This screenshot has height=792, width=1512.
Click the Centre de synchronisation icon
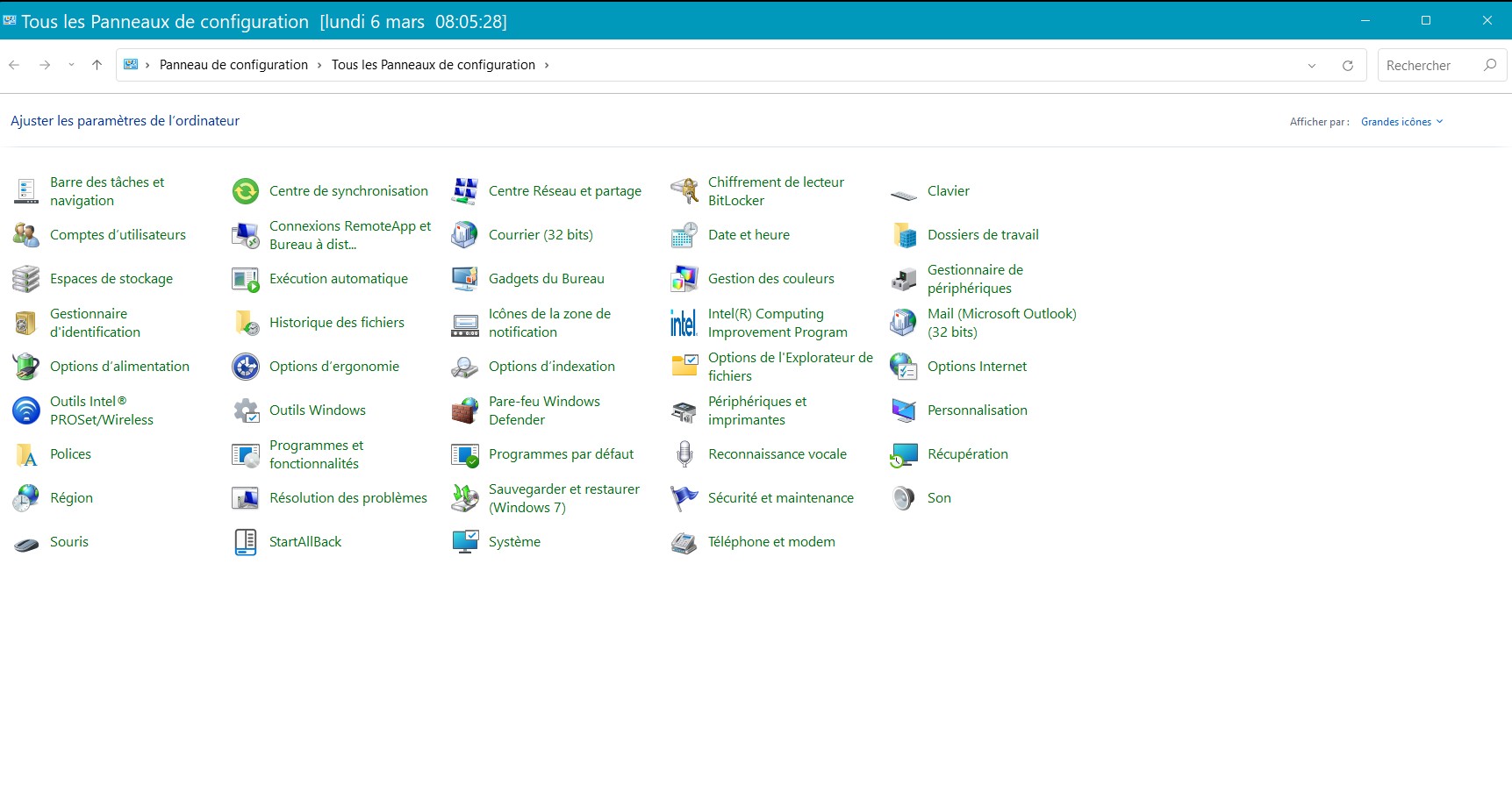(x=246, y=191)
